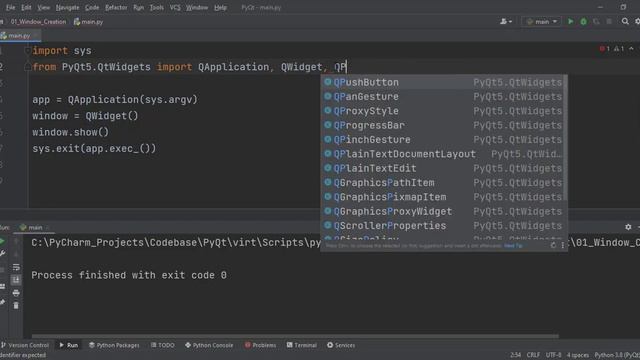The width and height of the screenshot is (640, 360).
Task: Open the Code menu
Action: (x=92, y=7)
